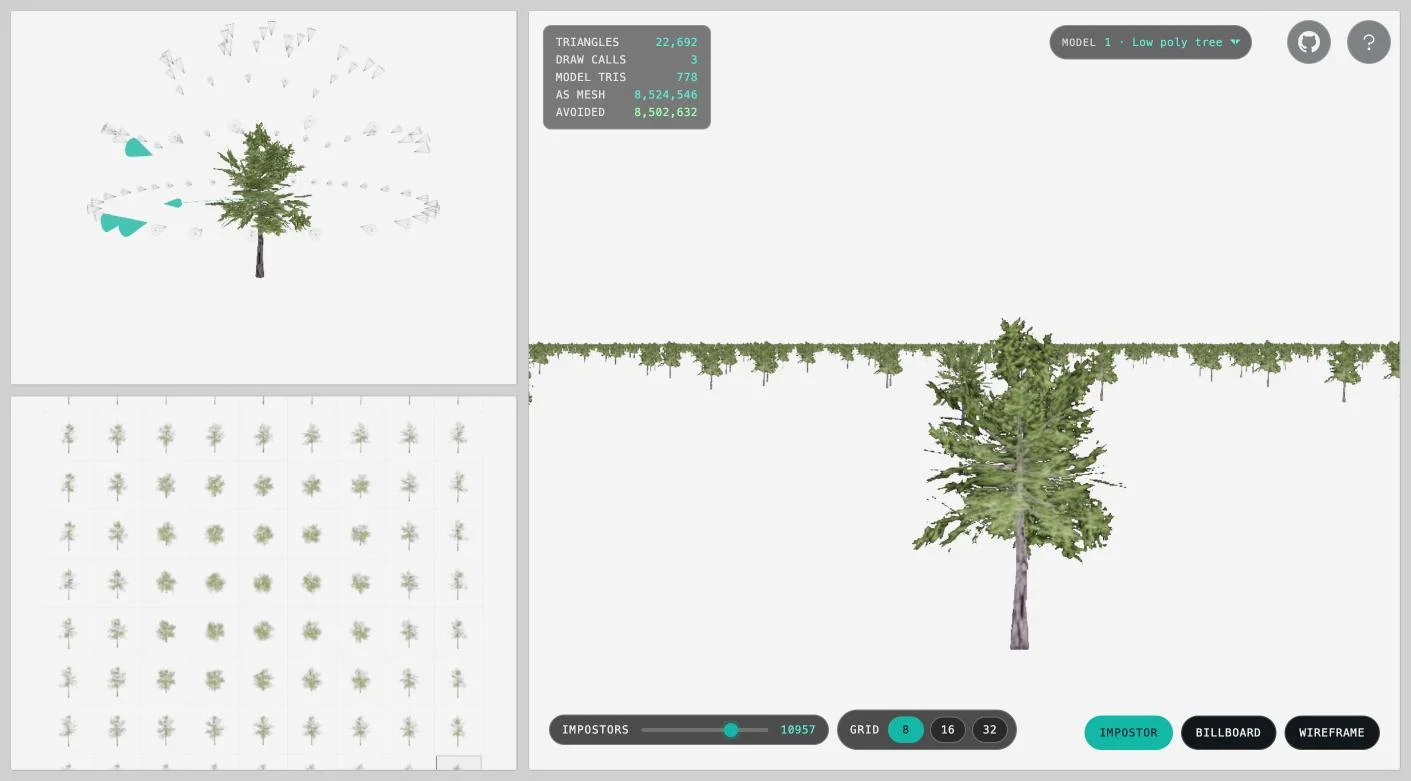Click the teal camera cone at upper left
This screenshot has width=1411, height=781.
coord(138,148)
